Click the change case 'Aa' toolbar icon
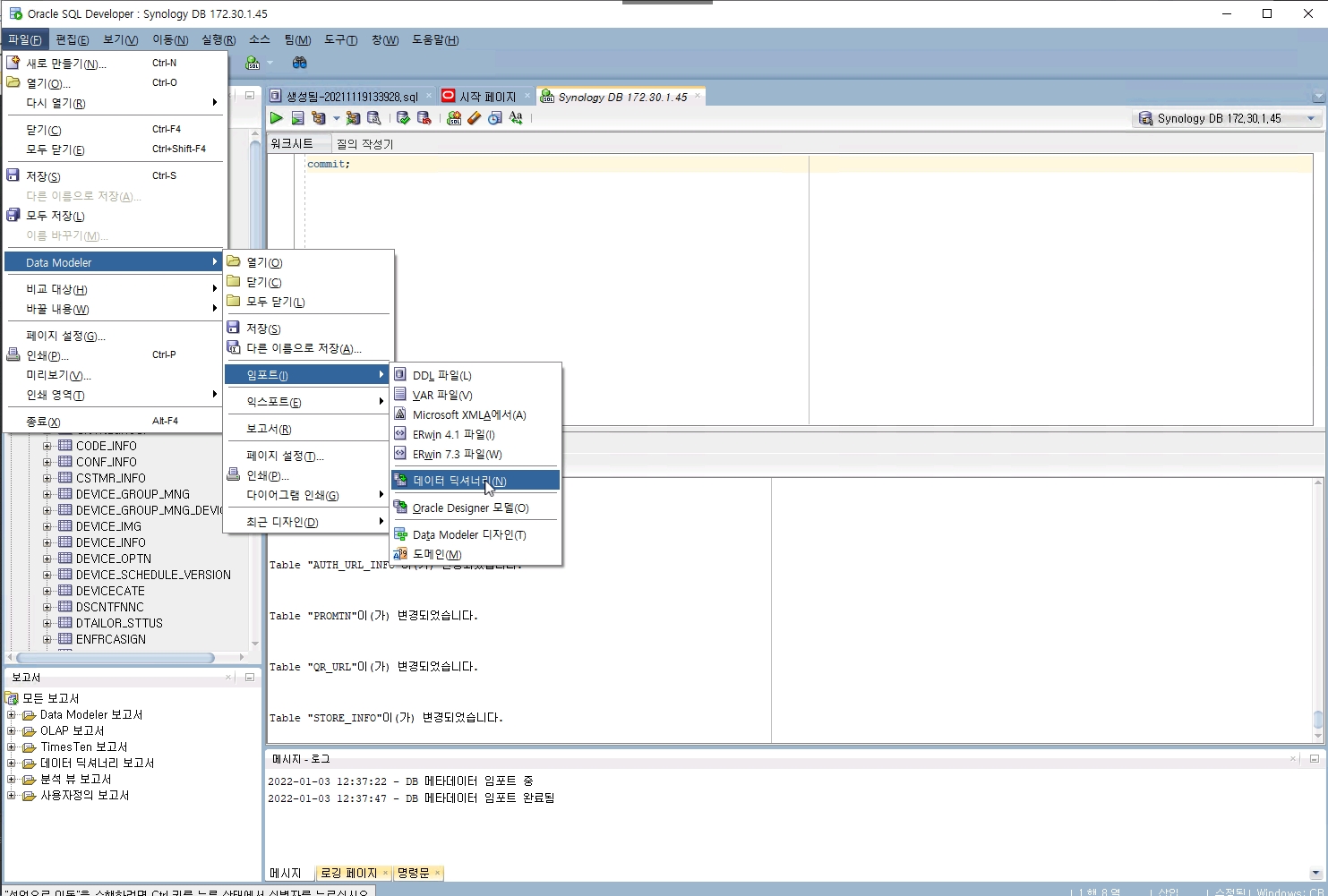1328x896 pixels. pos(516,117)
